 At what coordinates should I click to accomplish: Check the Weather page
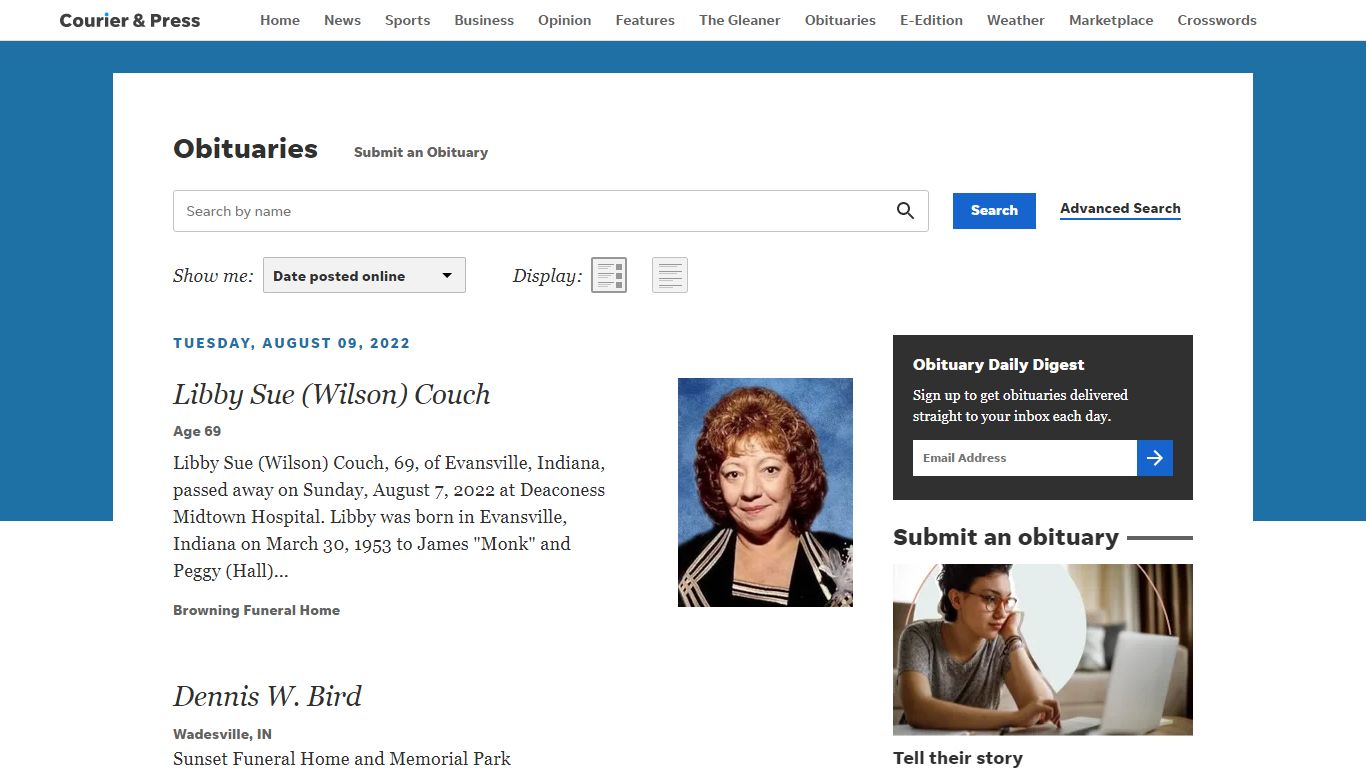1016,20
